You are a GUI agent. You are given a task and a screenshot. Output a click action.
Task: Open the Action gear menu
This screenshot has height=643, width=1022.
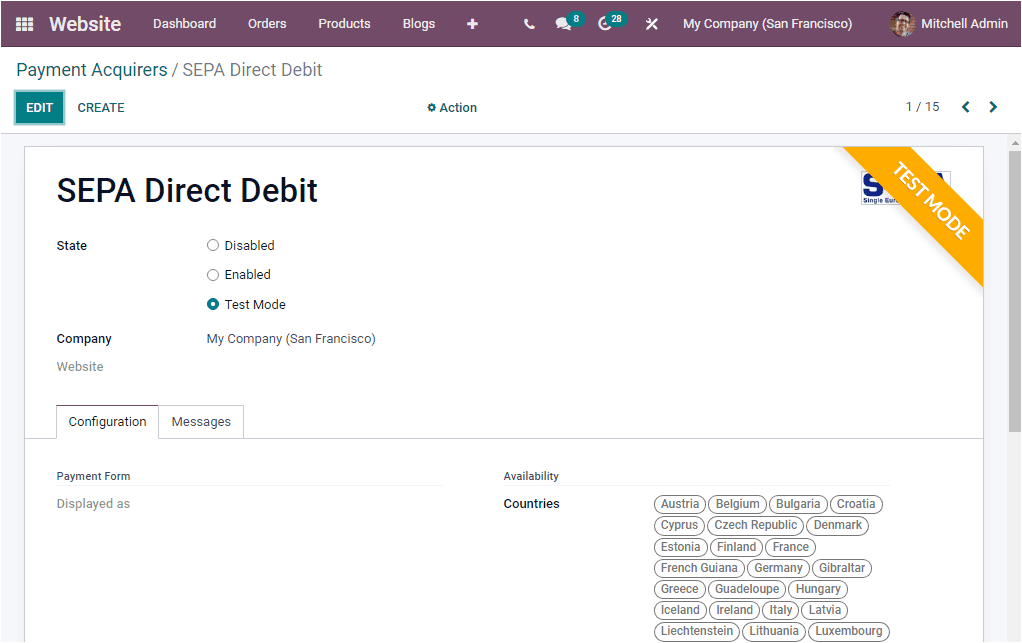tap(451, 107)
